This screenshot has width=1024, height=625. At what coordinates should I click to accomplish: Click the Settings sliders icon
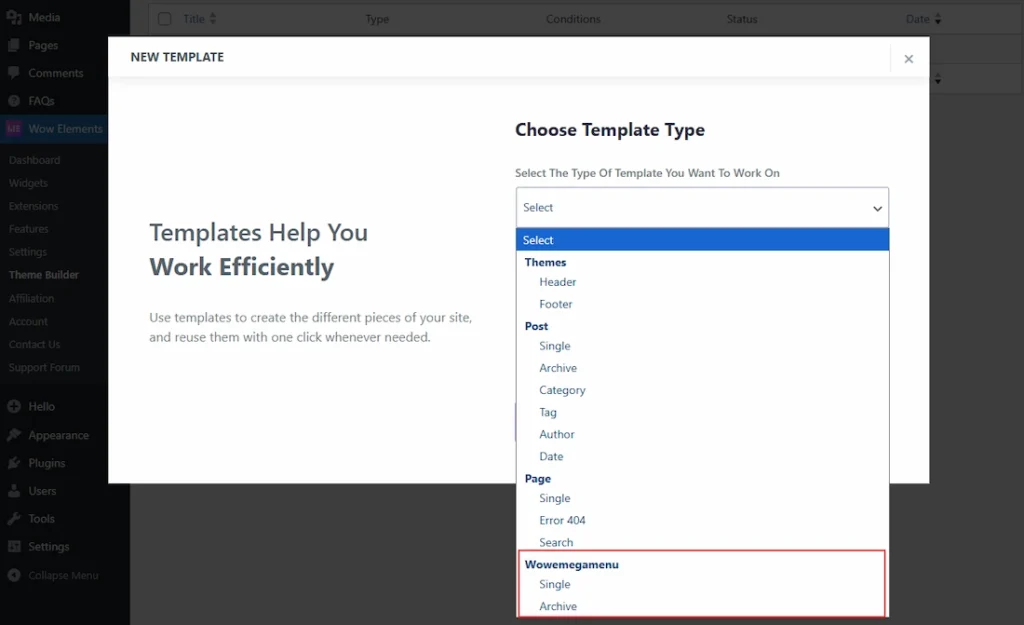point(14,547)
